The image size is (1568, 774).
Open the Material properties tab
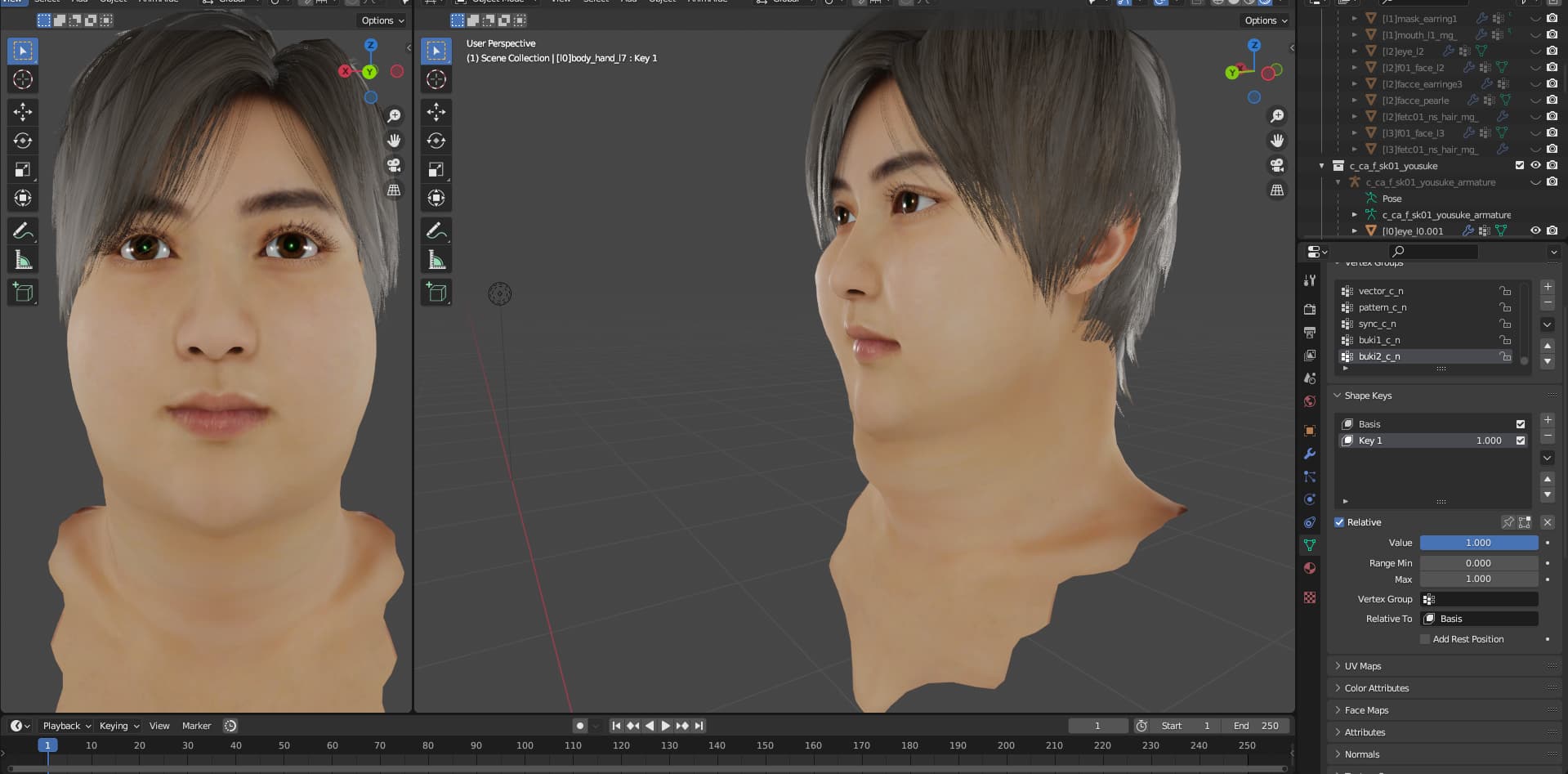click(1310, 568)
